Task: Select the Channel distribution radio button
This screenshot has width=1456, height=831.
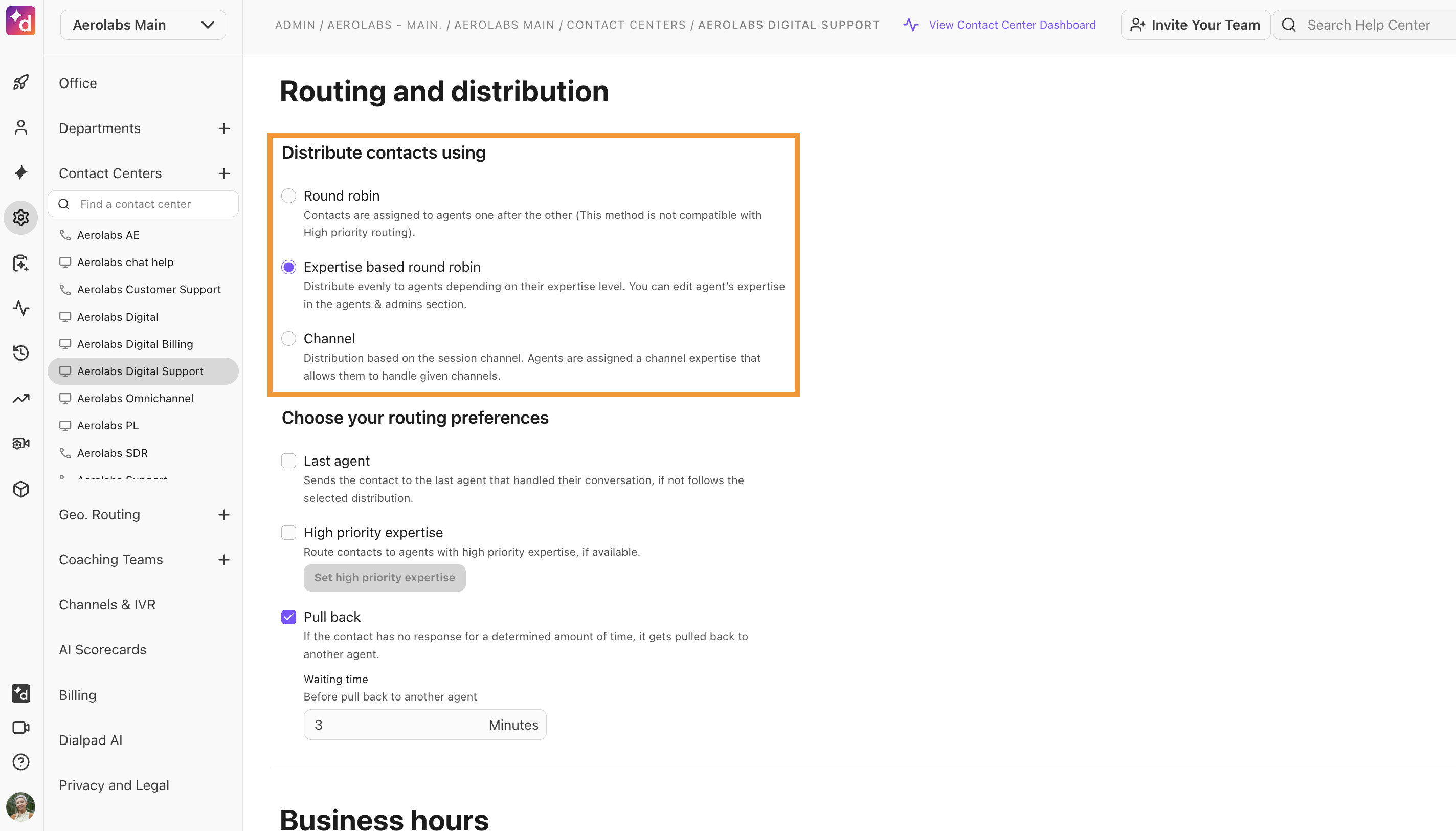Action: tap(288, 338)
